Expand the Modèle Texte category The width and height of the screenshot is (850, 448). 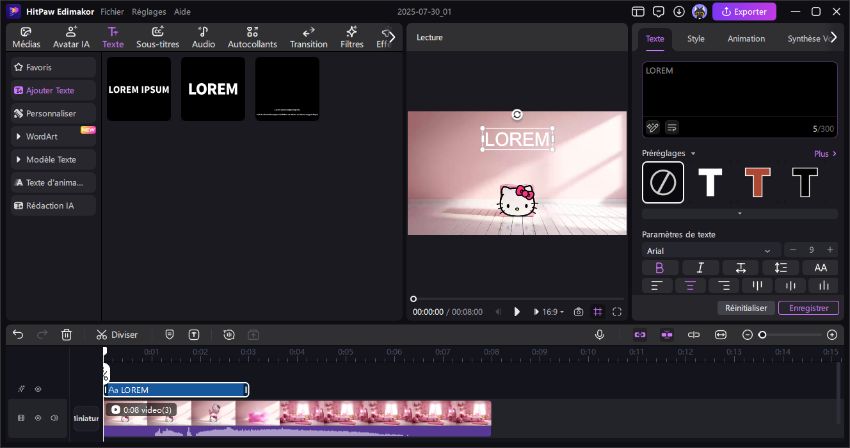[53, 159]
